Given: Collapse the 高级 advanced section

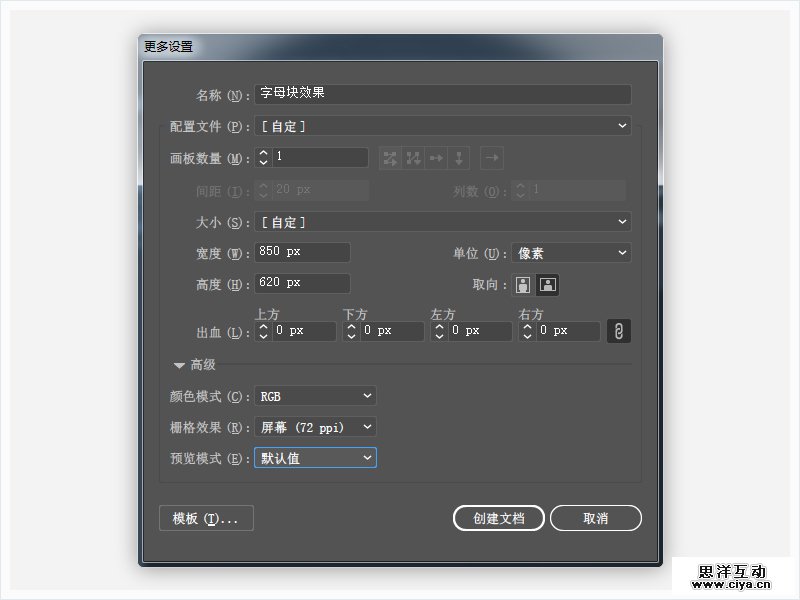Looking at the screenshot, I should 180,366.
